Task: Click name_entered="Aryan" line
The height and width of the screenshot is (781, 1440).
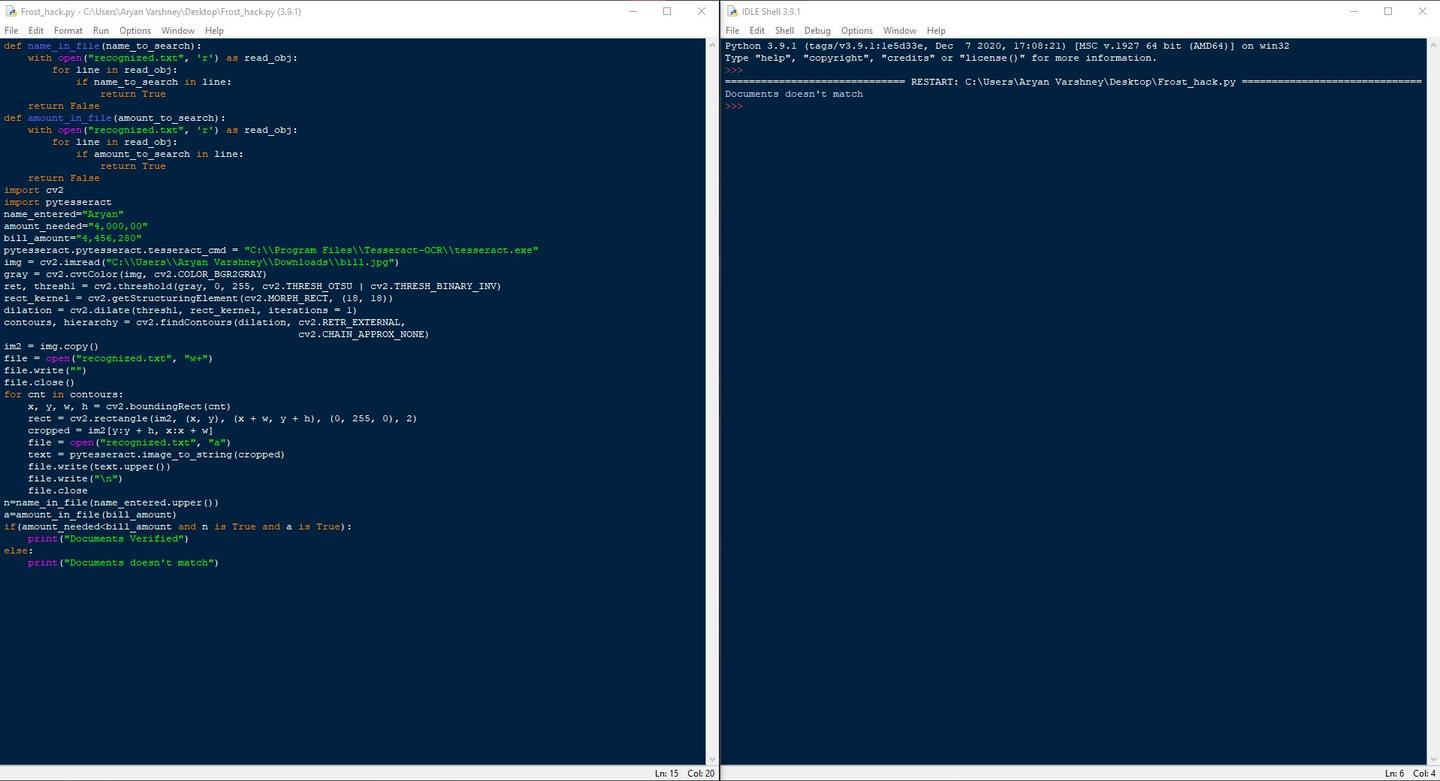Action: 63,214
